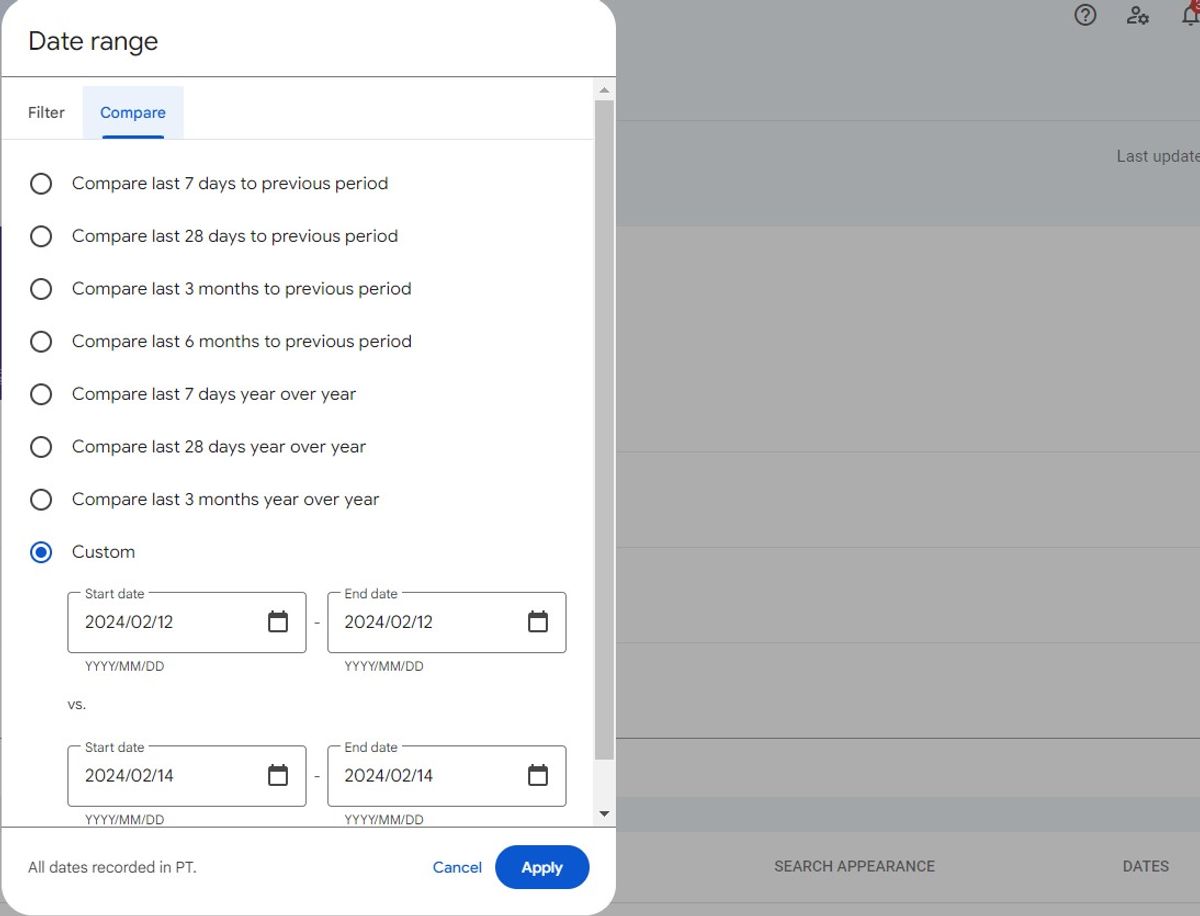
Task: Focus the comparison End date field 2024/02/14
Action: click(447, 775)
